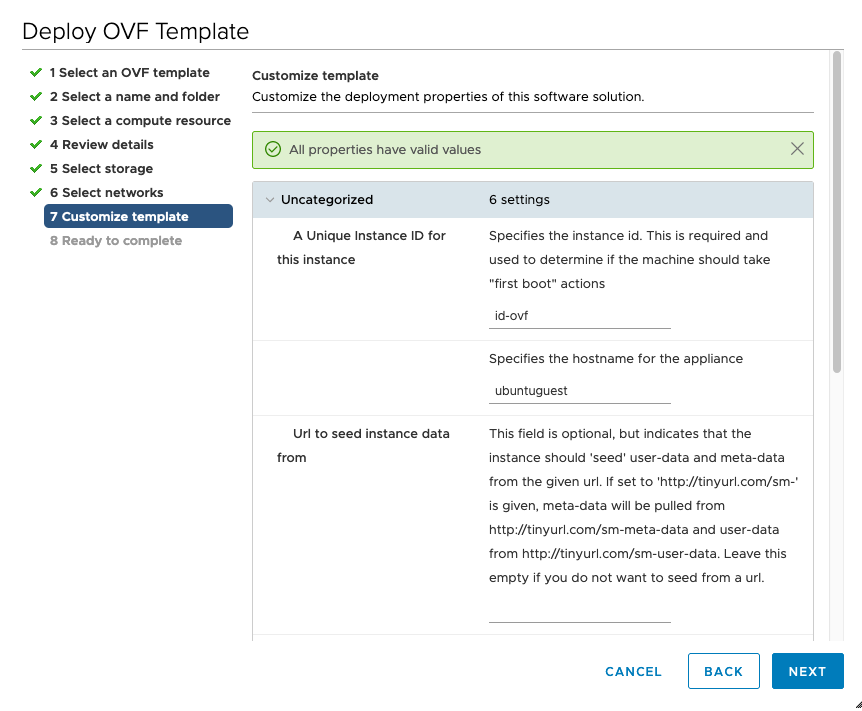Viewport: 862px width, 711px height.
Task: Select the step 7 Customize template item
Action: click(139, 216)
